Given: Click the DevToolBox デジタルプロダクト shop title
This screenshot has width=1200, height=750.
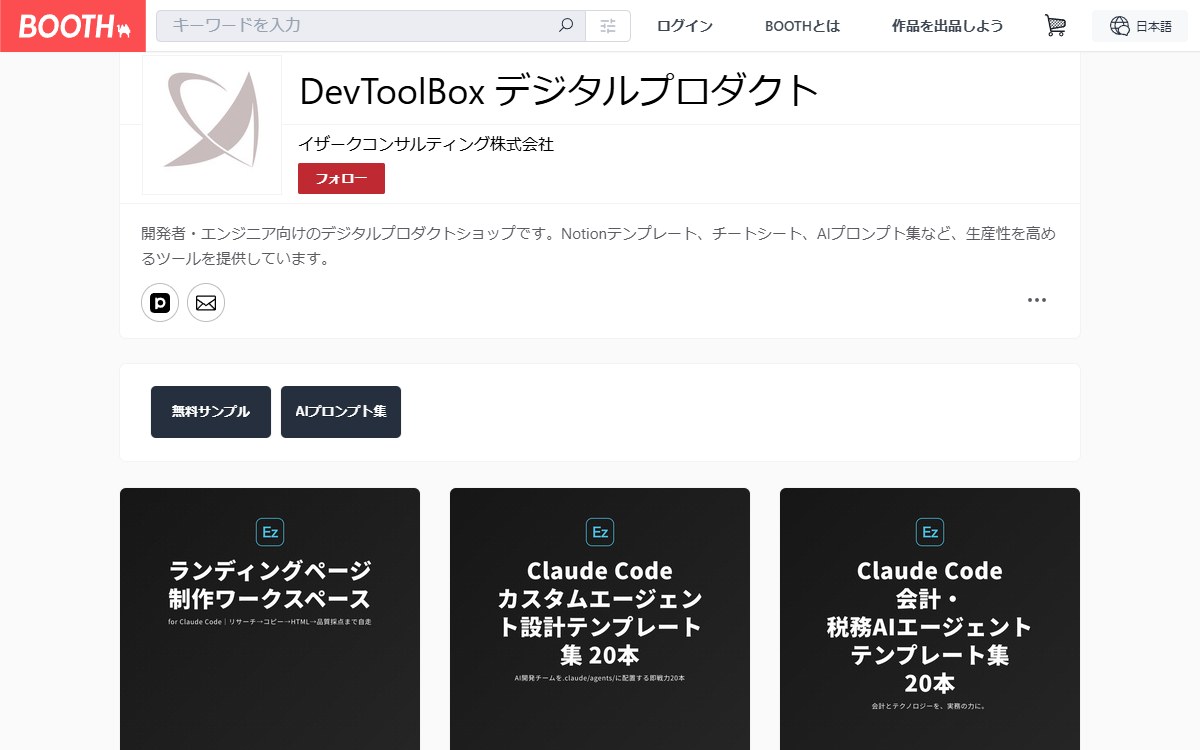Looking at the screenshot, I should pyautogui.click(x=559, y=91).
